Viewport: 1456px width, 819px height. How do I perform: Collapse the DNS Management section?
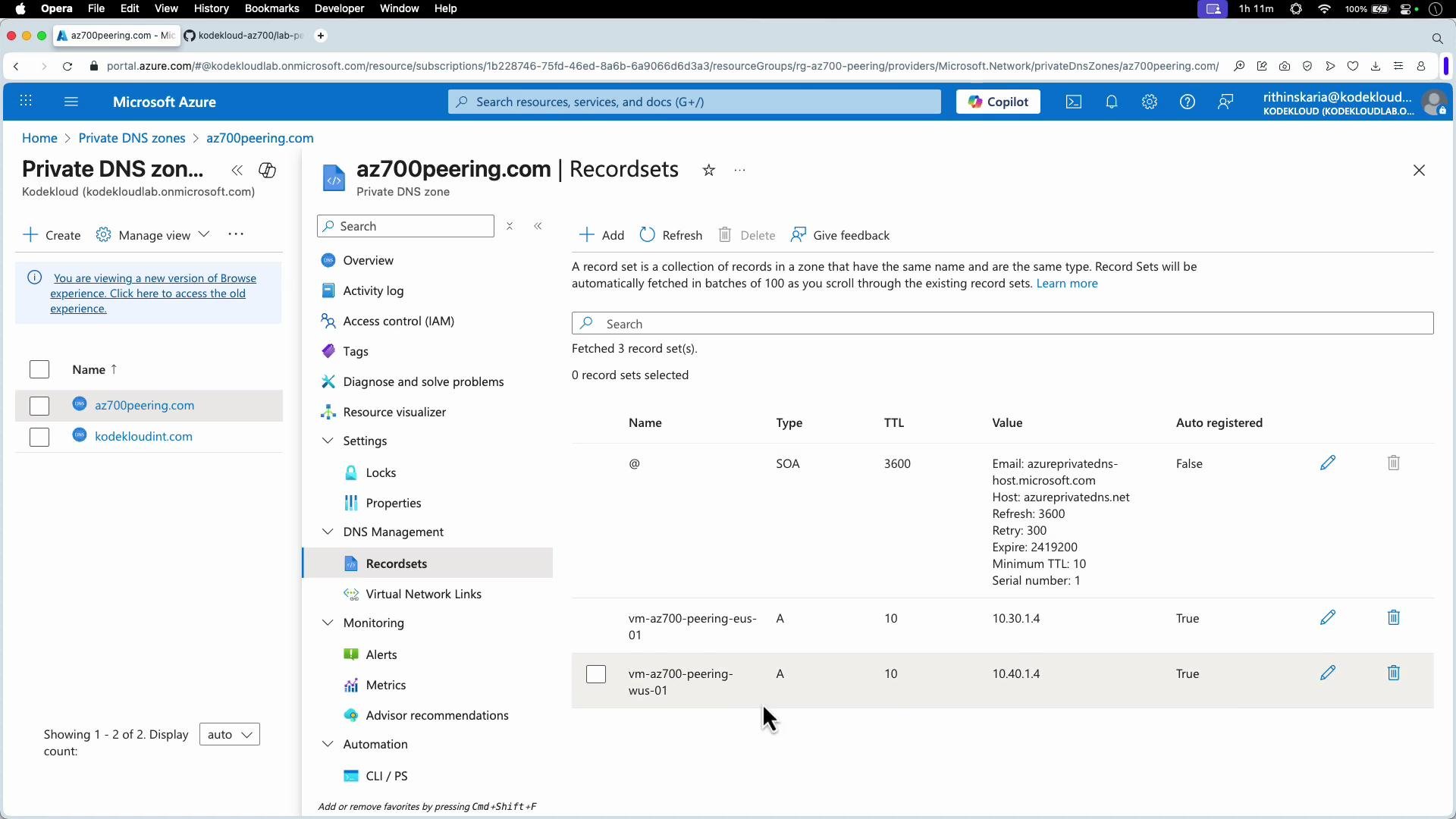(328, 532)
